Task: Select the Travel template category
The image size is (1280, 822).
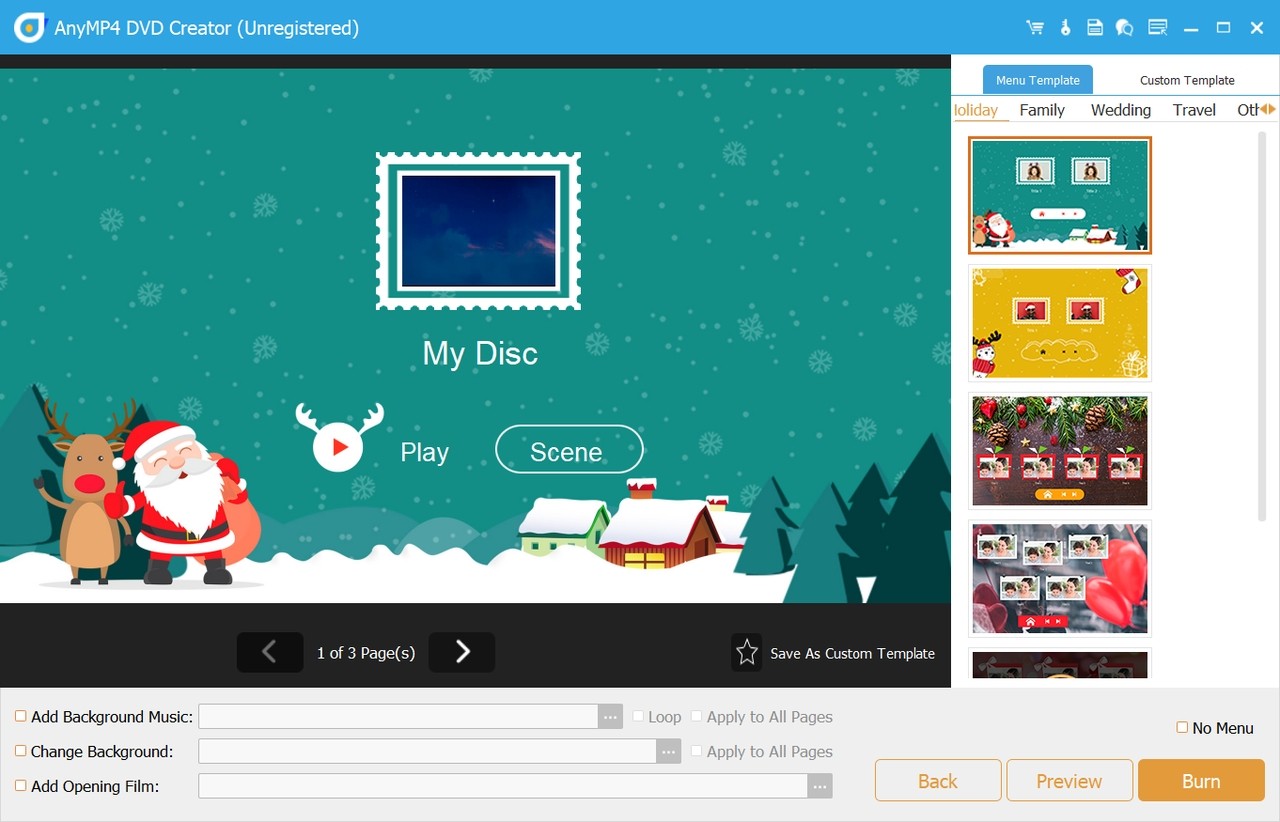Action: pos(1194,110)
